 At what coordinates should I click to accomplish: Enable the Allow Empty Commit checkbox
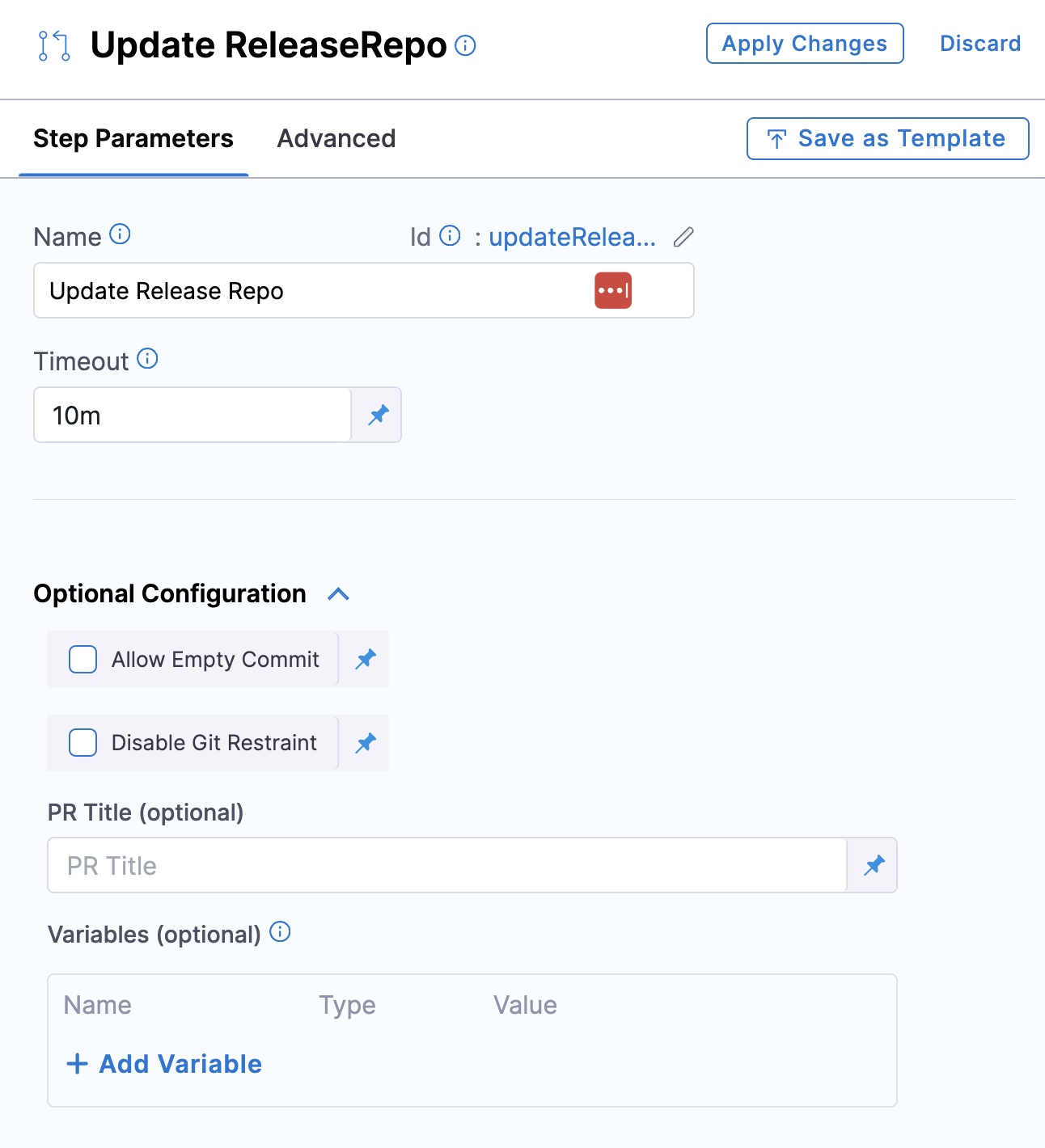pos(82,660)
